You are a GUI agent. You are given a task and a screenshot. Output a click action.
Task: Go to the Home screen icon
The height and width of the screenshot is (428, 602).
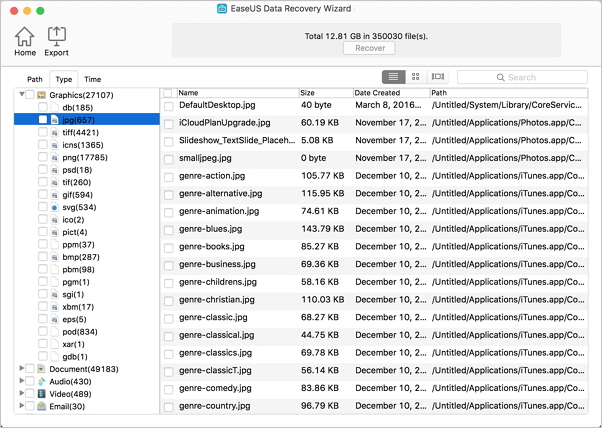pos(25,37)
